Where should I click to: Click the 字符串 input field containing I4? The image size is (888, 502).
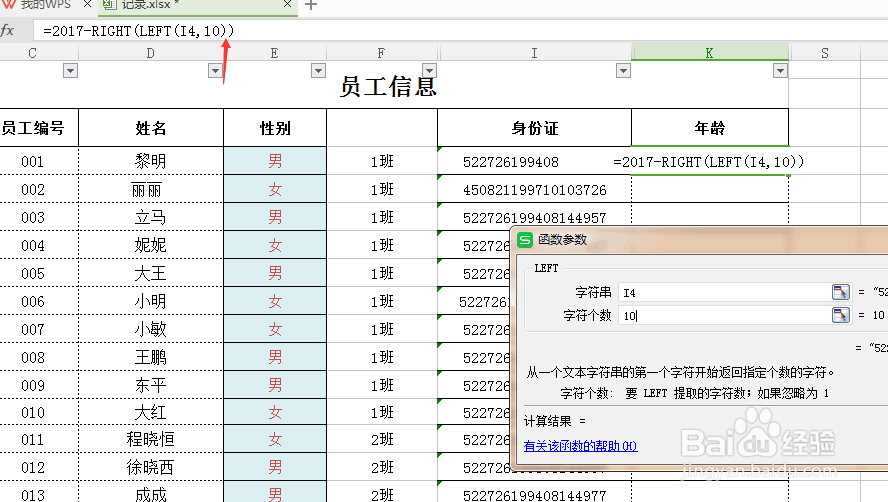pyautogui.click(x=724, y=292)
